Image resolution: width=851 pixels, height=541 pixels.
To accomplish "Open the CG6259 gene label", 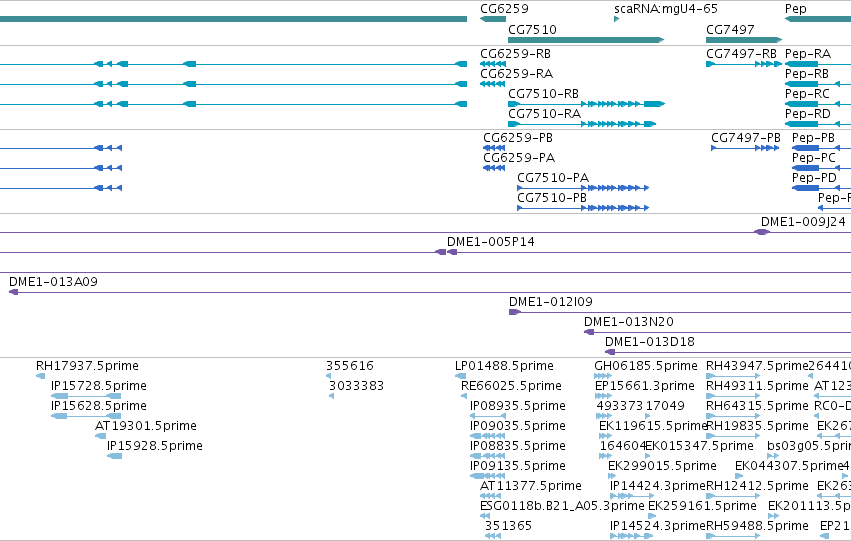I will click(x=504, y=9).
